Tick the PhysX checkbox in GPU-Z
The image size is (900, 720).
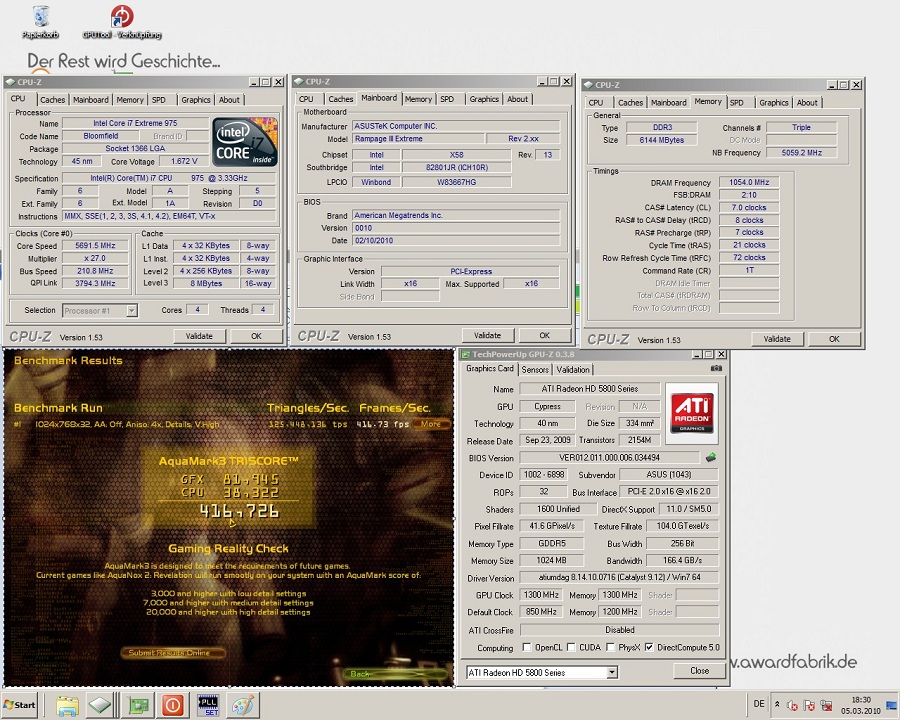coord(610,647)
